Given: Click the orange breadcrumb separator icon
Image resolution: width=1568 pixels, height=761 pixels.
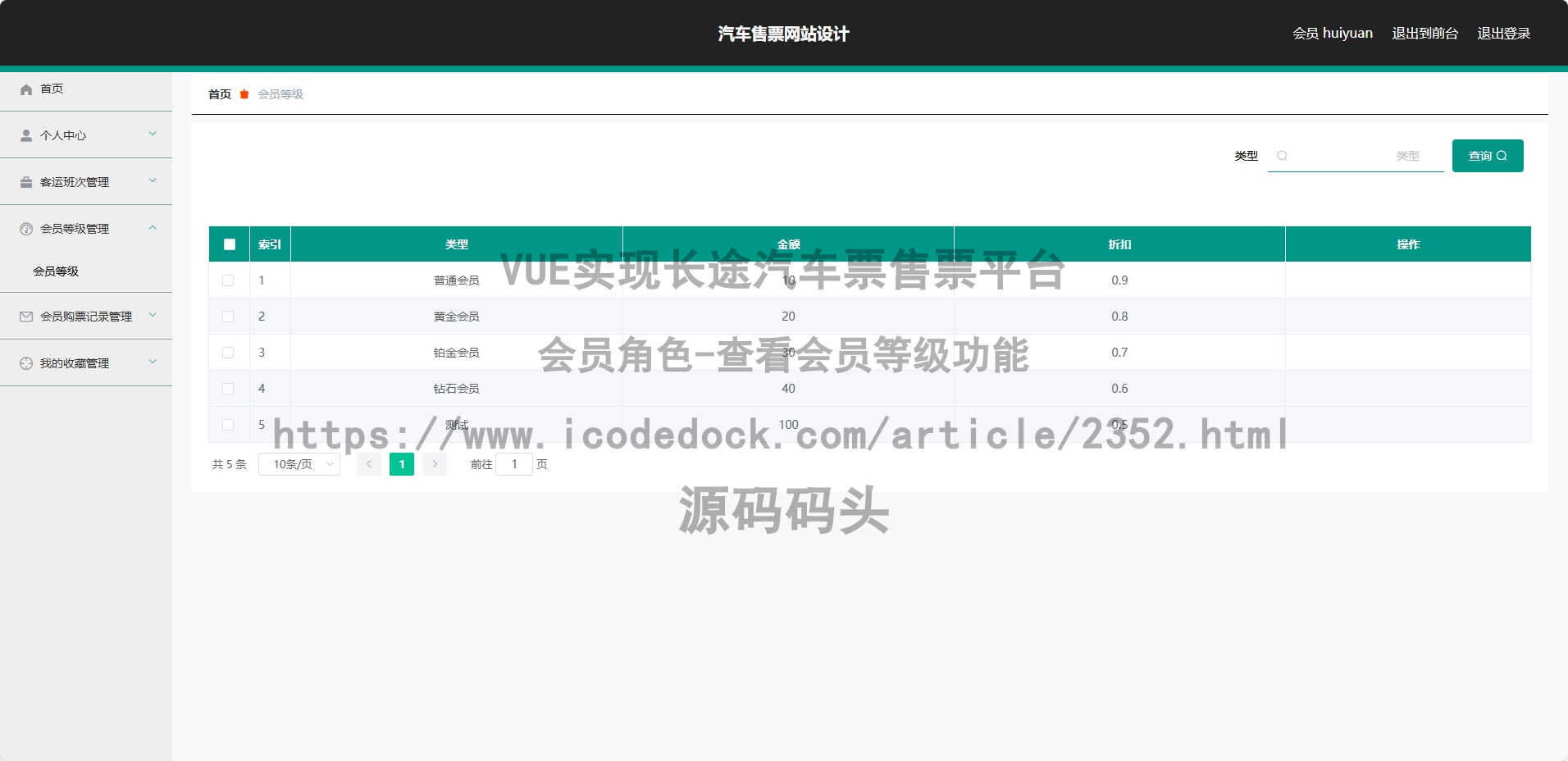Looking at the screenshot, I should click(x=244, y=94).
